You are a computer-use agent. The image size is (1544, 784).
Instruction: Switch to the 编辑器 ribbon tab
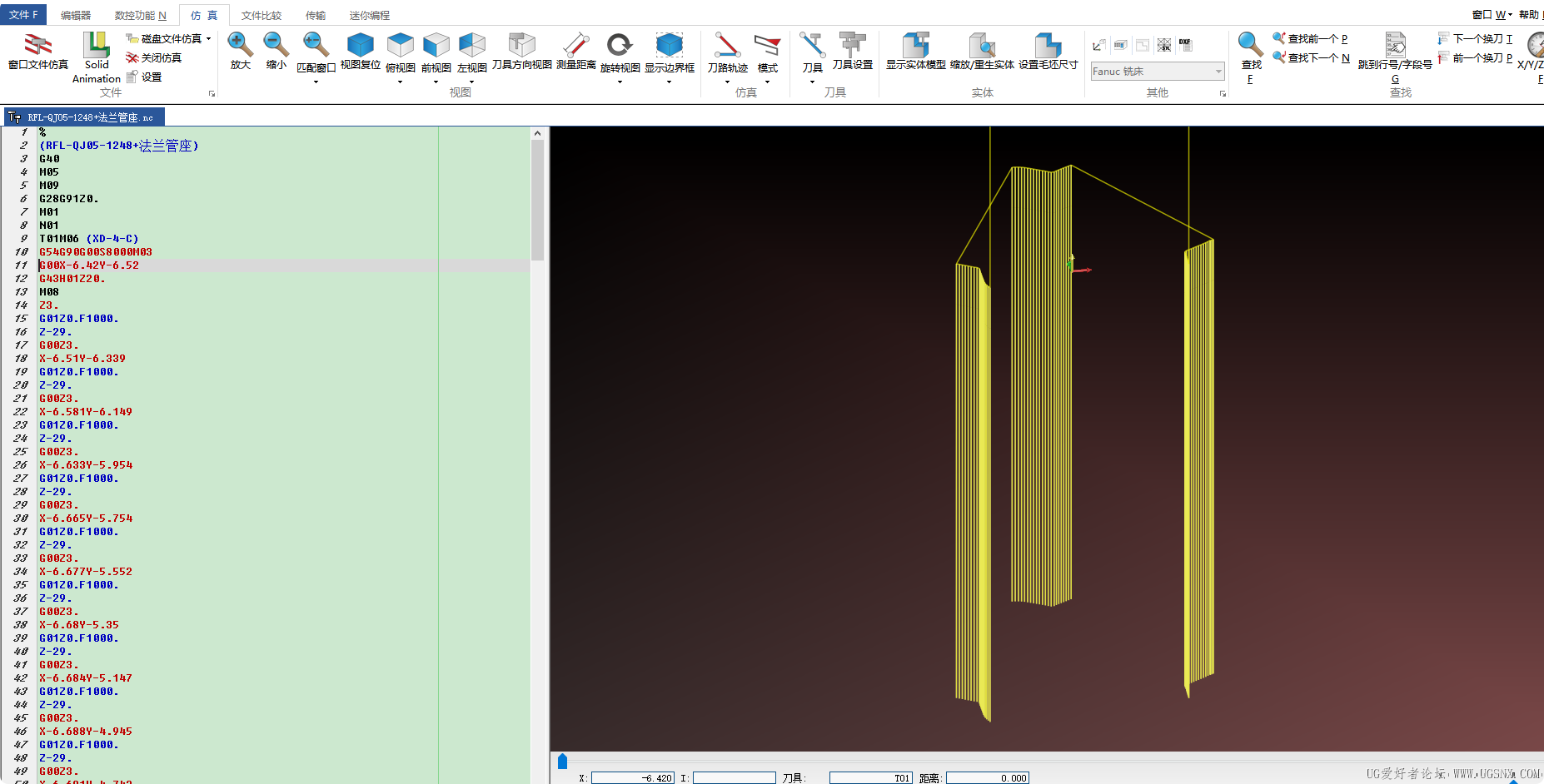[x=76, y=15]
